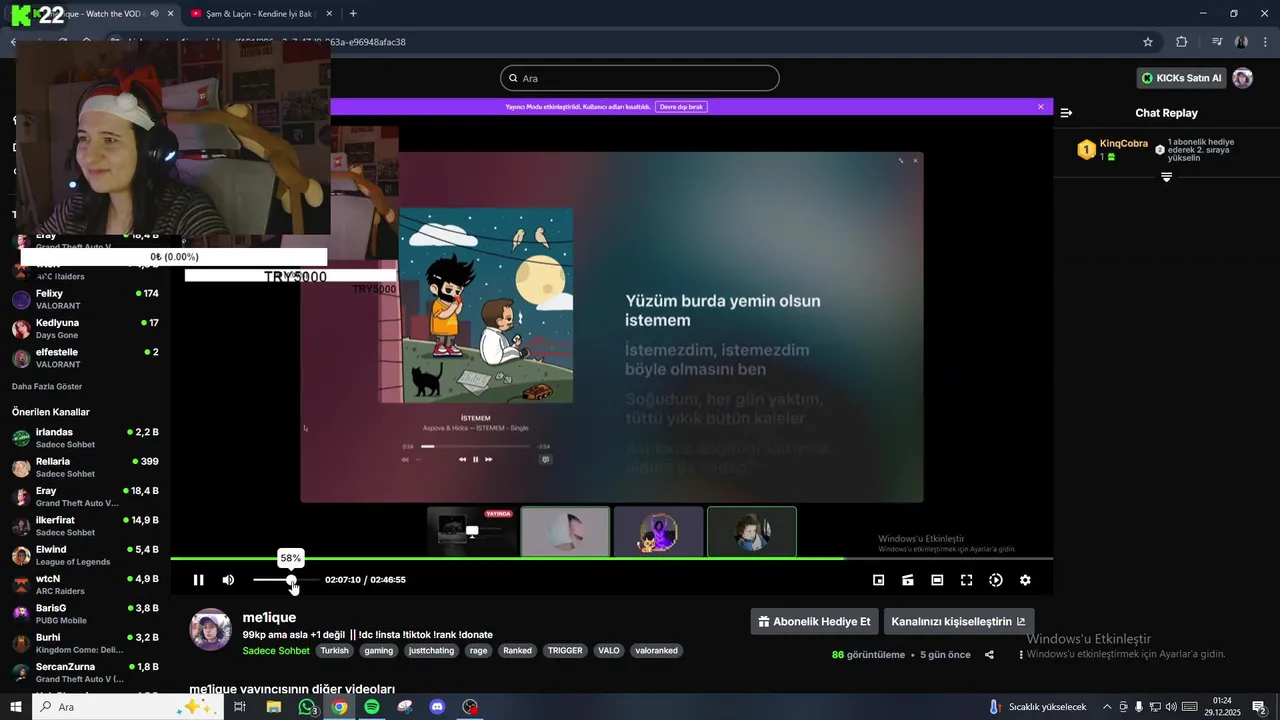
Task: Open Kediyuna channel in the sidebar
Action: (x=85, y=328)
